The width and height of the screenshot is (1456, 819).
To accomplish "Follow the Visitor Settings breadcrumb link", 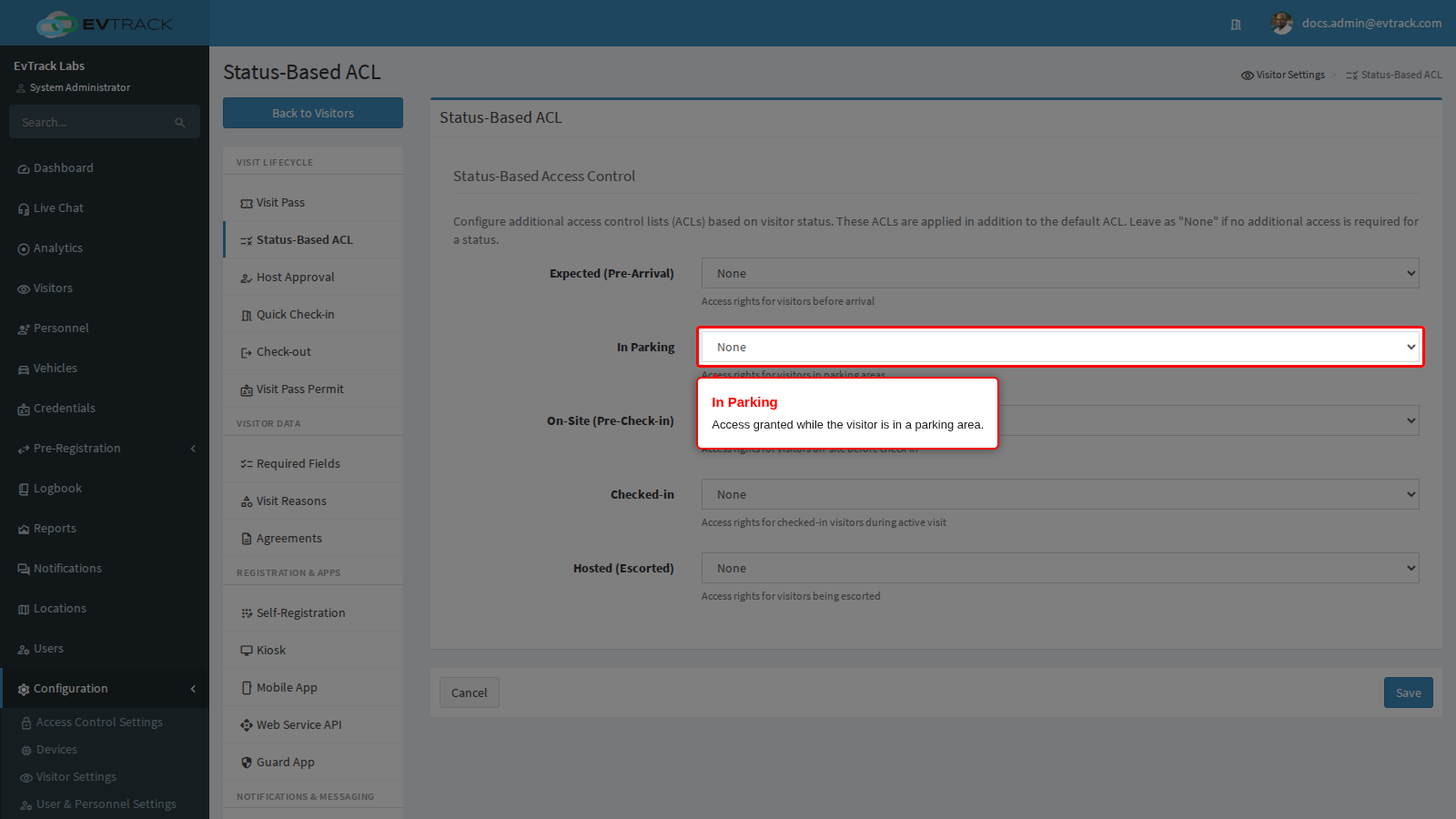I will click(1283, 75).
